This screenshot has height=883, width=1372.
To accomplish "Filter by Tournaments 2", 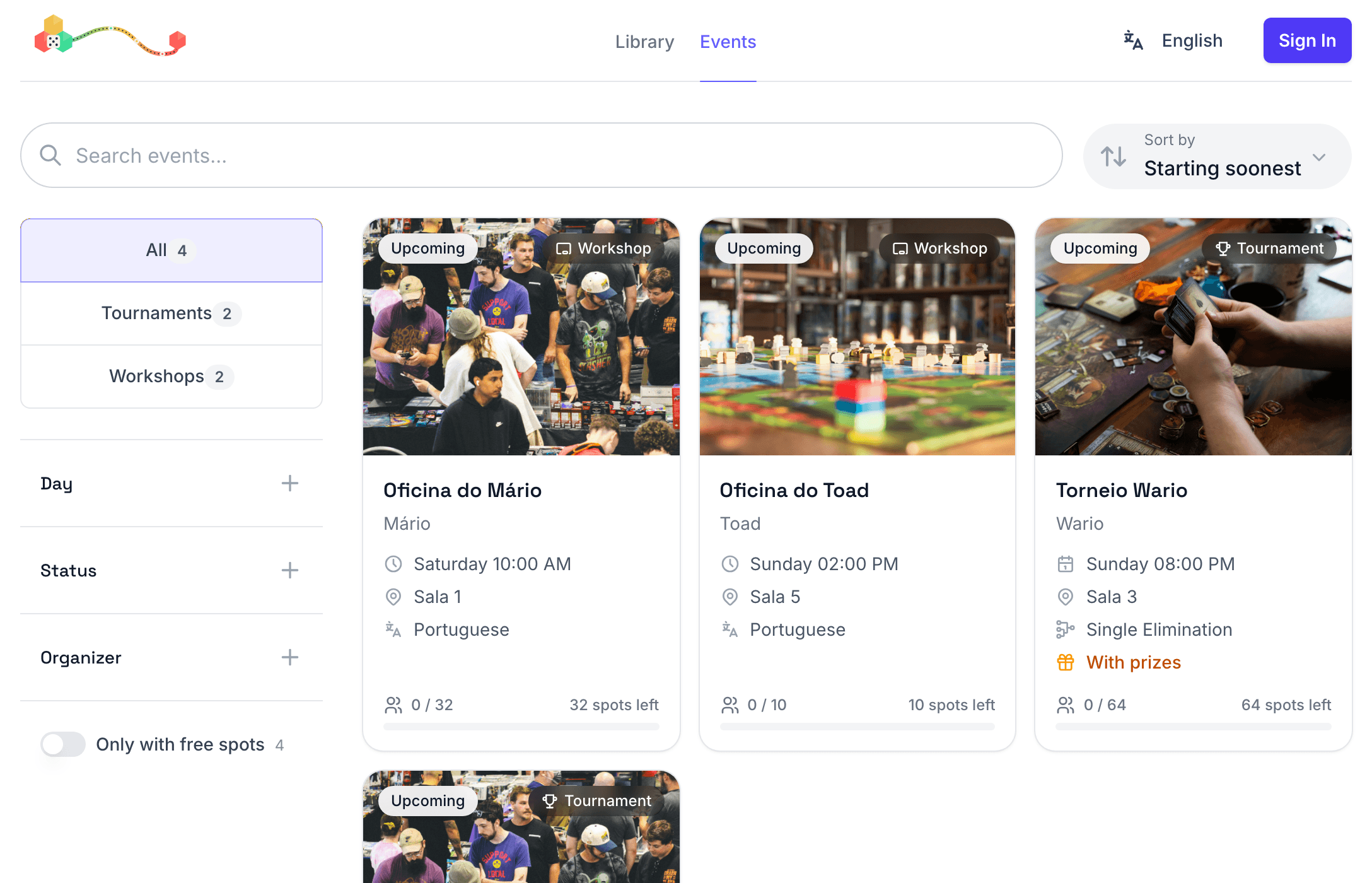I will click(171, 313).
